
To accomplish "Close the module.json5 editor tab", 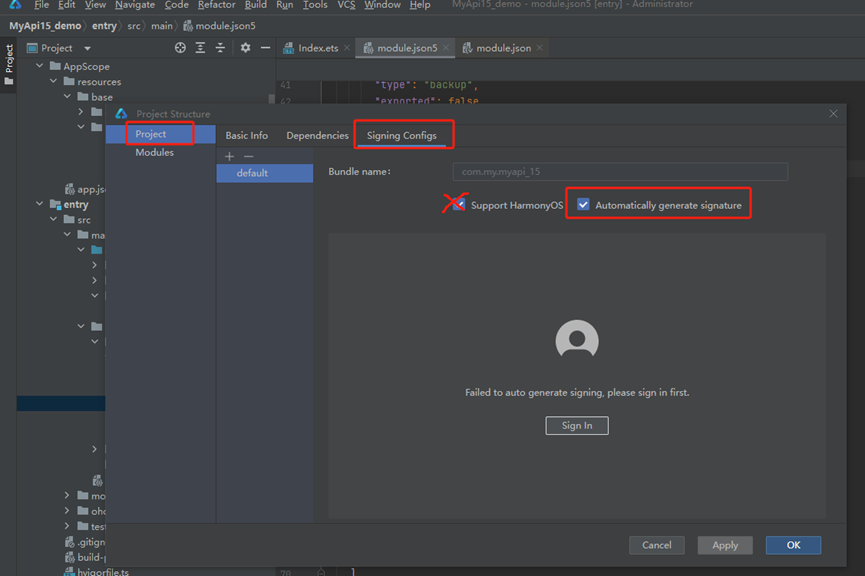I will (x=446, y=48).
